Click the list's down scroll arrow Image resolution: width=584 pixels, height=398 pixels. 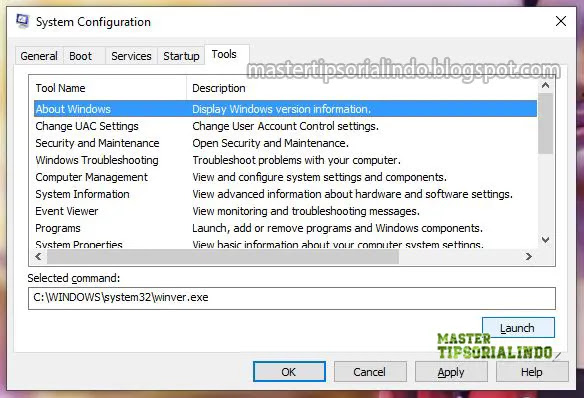[x=546, y=240]
